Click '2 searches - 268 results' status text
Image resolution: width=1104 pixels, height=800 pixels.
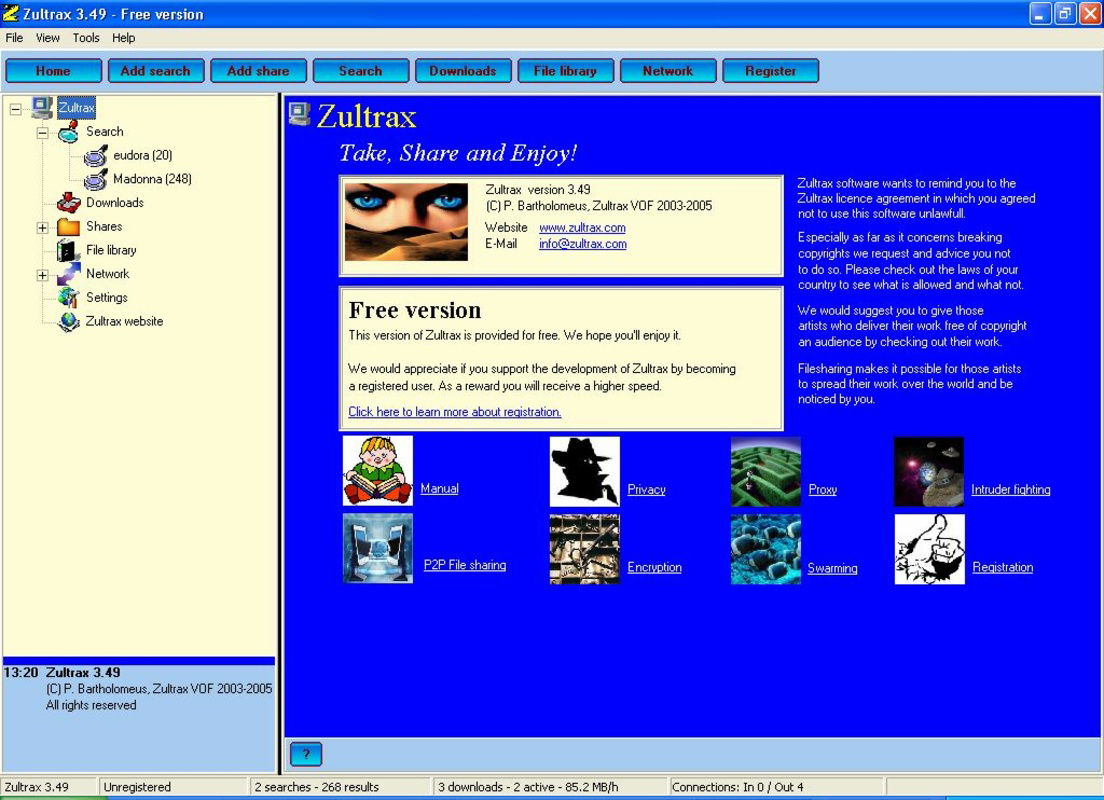coord(317,787)
